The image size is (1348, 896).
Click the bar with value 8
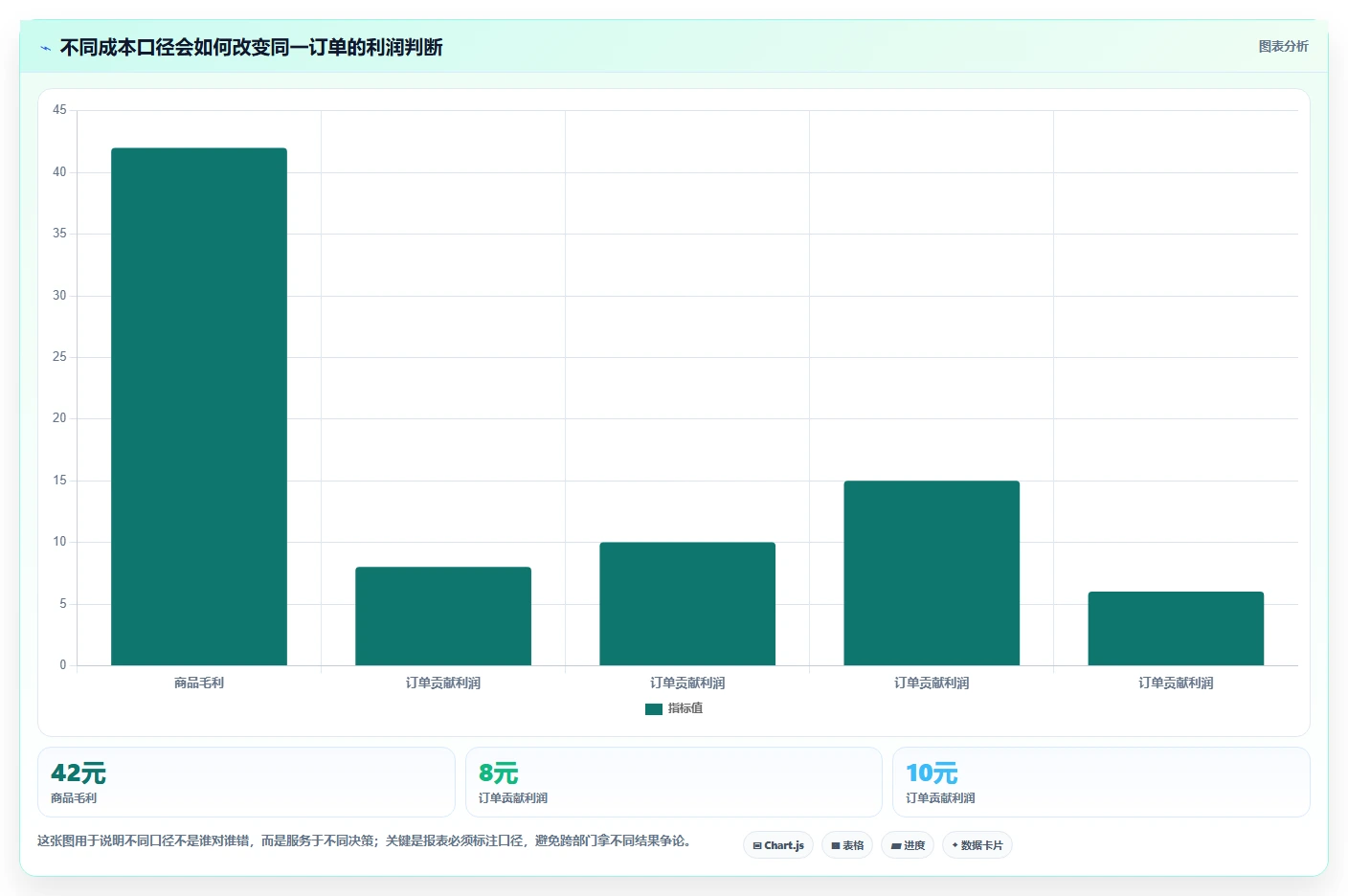(x=443, y=616)
